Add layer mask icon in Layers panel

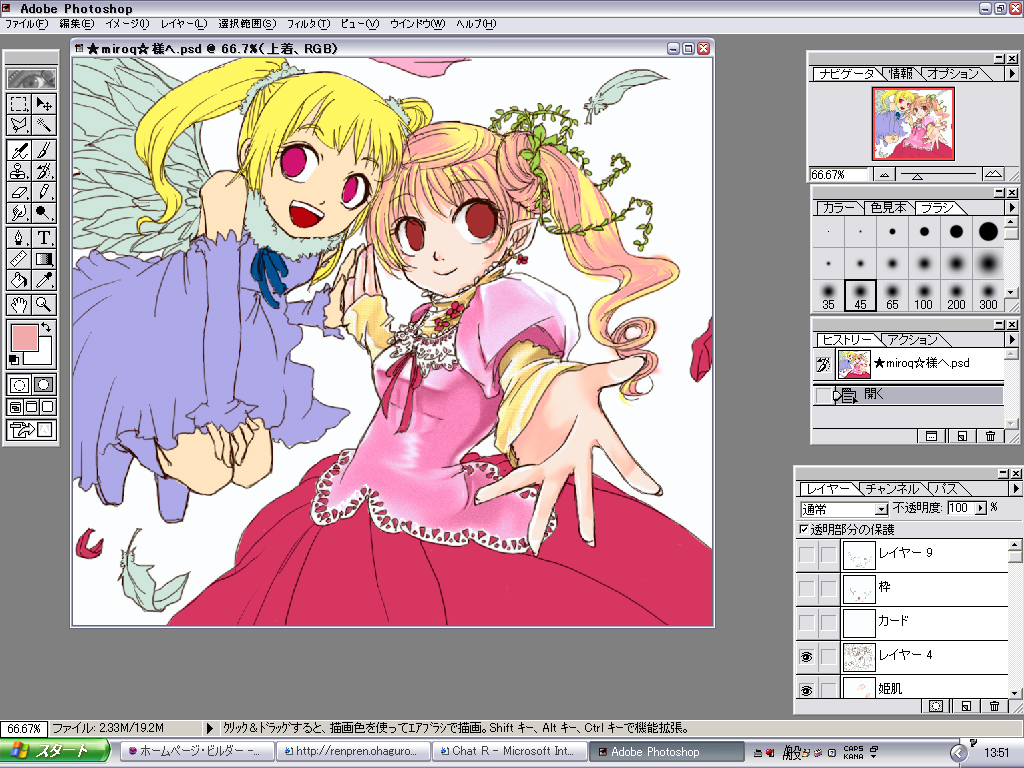tap(936, 705)
